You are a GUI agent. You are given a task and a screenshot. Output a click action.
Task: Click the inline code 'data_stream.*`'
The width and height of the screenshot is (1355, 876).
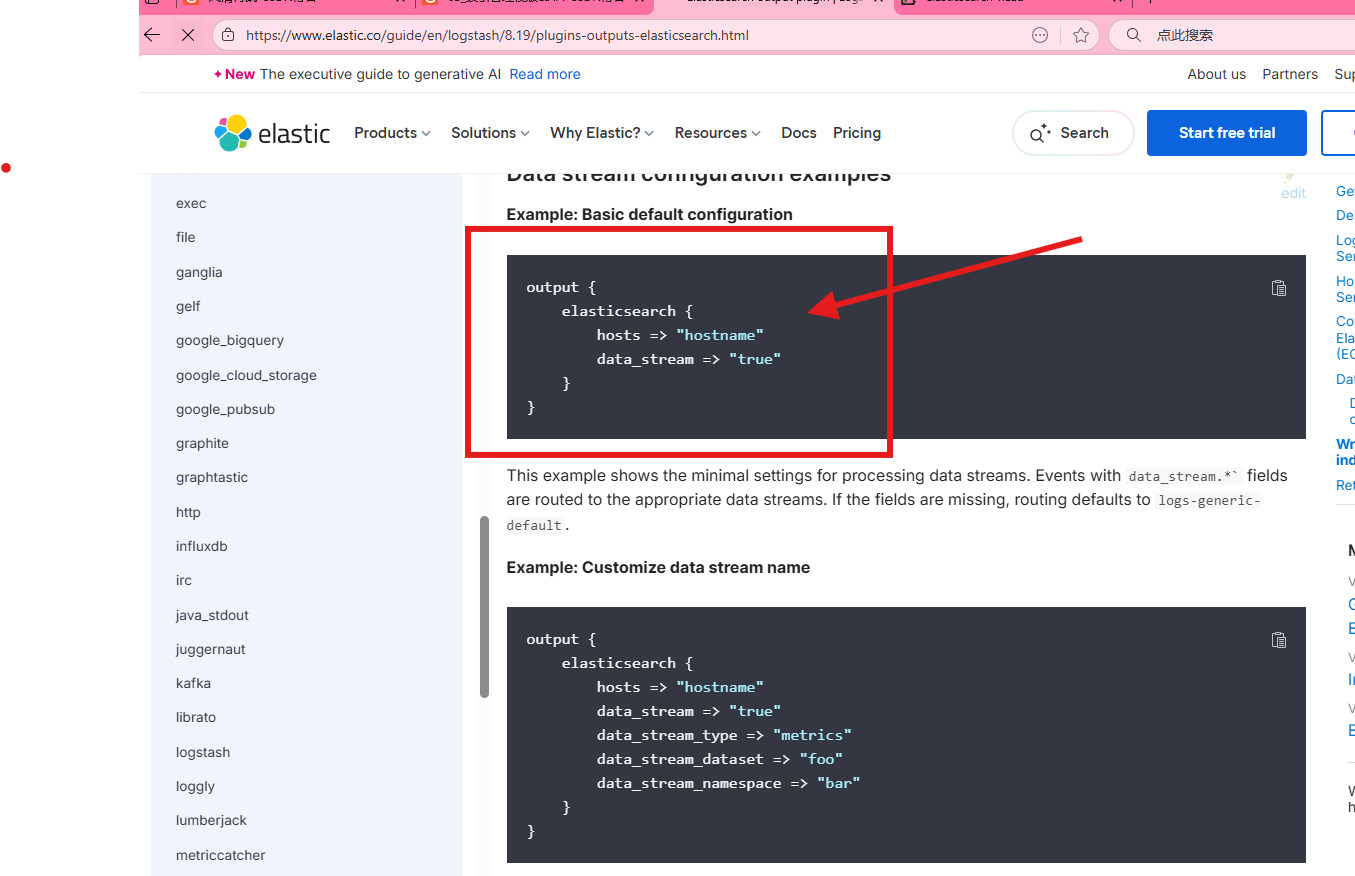coord(1184,476)
